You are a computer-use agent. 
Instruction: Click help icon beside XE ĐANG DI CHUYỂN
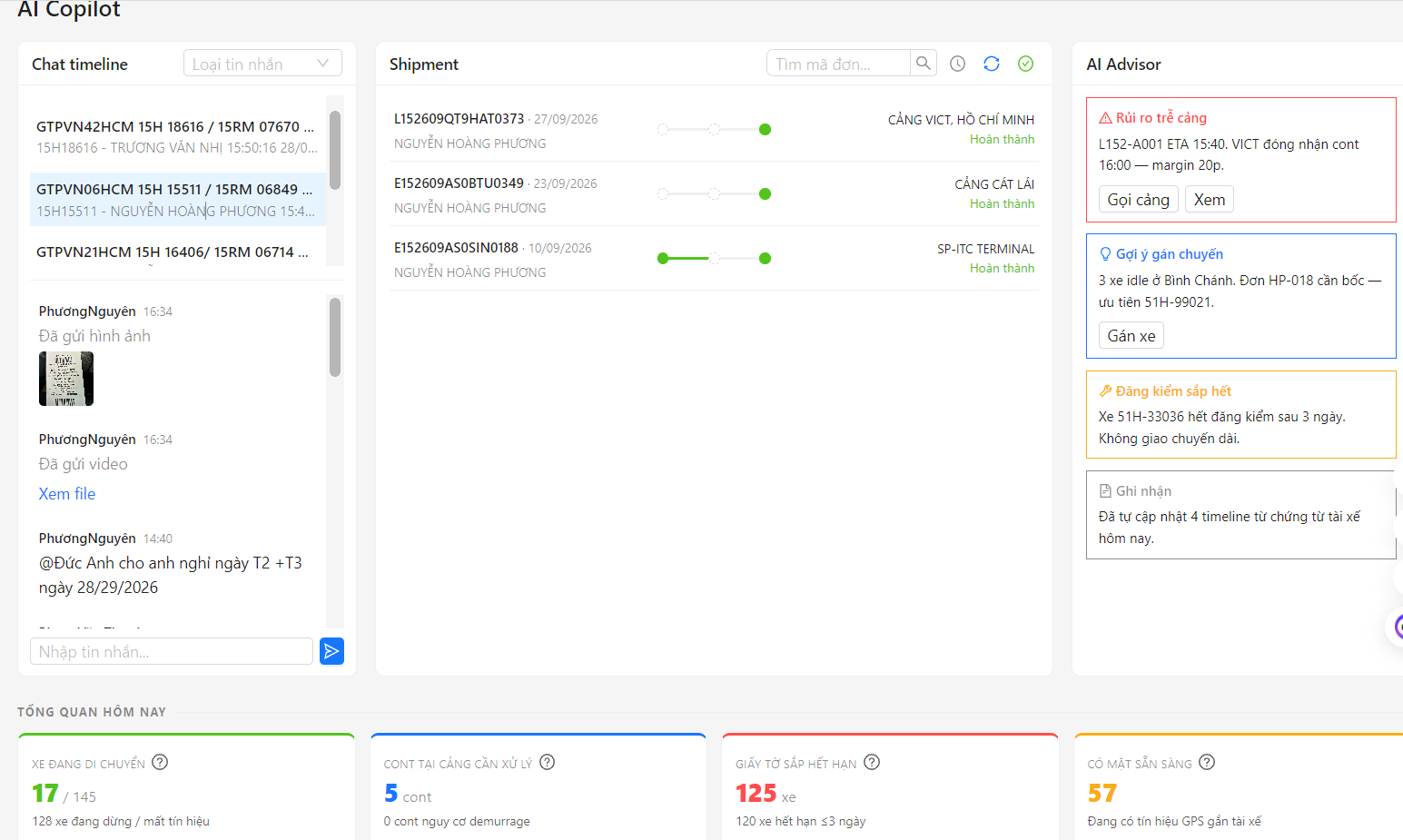point(160,762)
